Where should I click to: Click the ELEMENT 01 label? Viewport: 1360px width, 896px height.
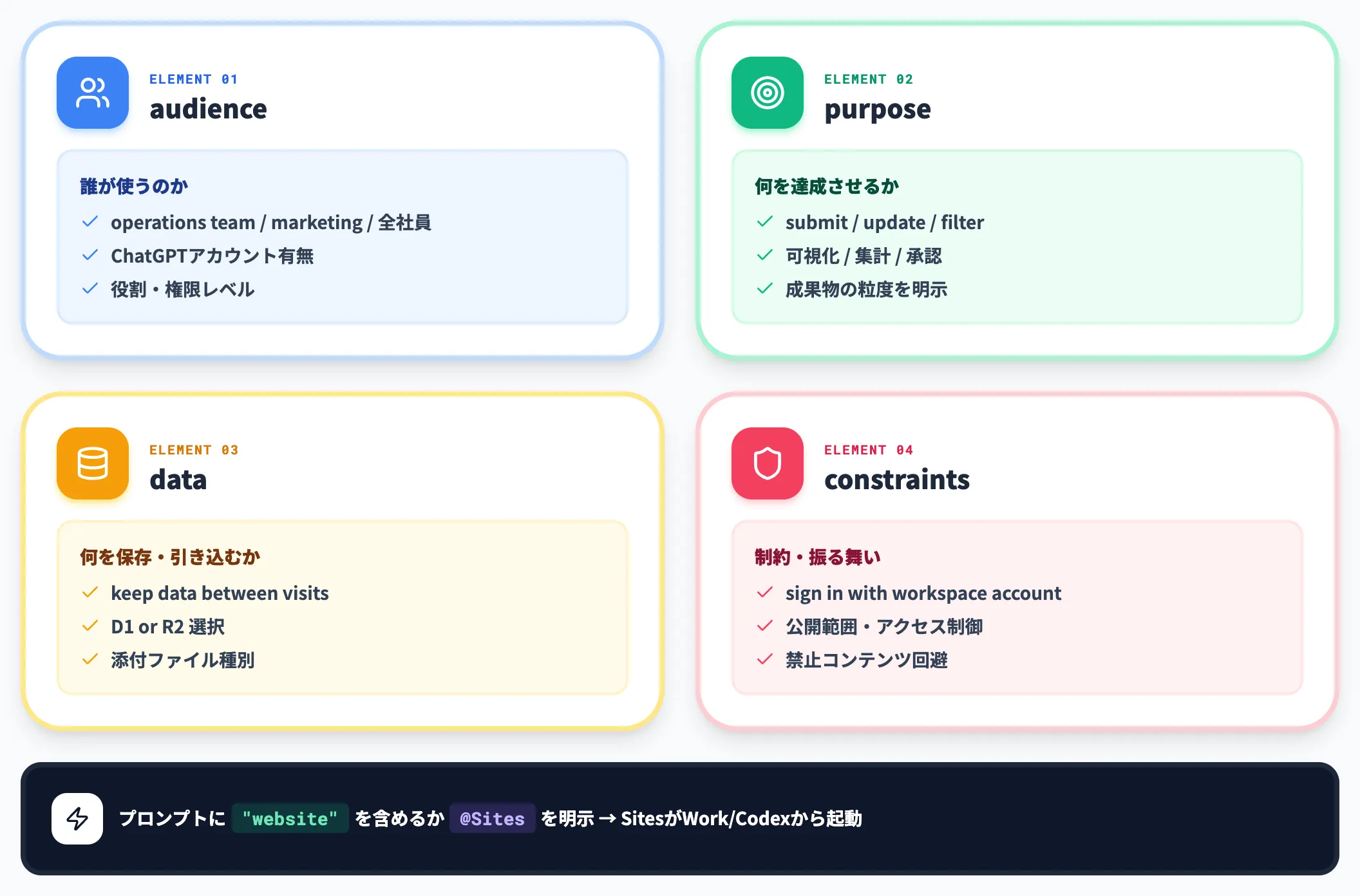(x=193, y=79)
